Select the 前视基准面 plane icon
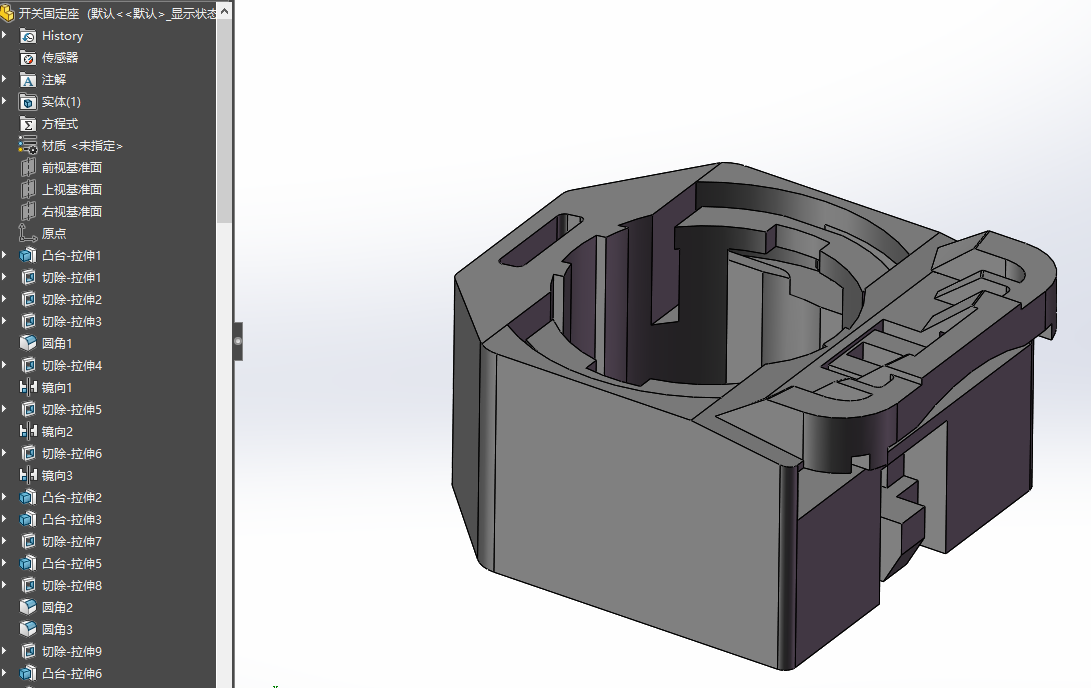1091x688 pixels. coord(28,168)
